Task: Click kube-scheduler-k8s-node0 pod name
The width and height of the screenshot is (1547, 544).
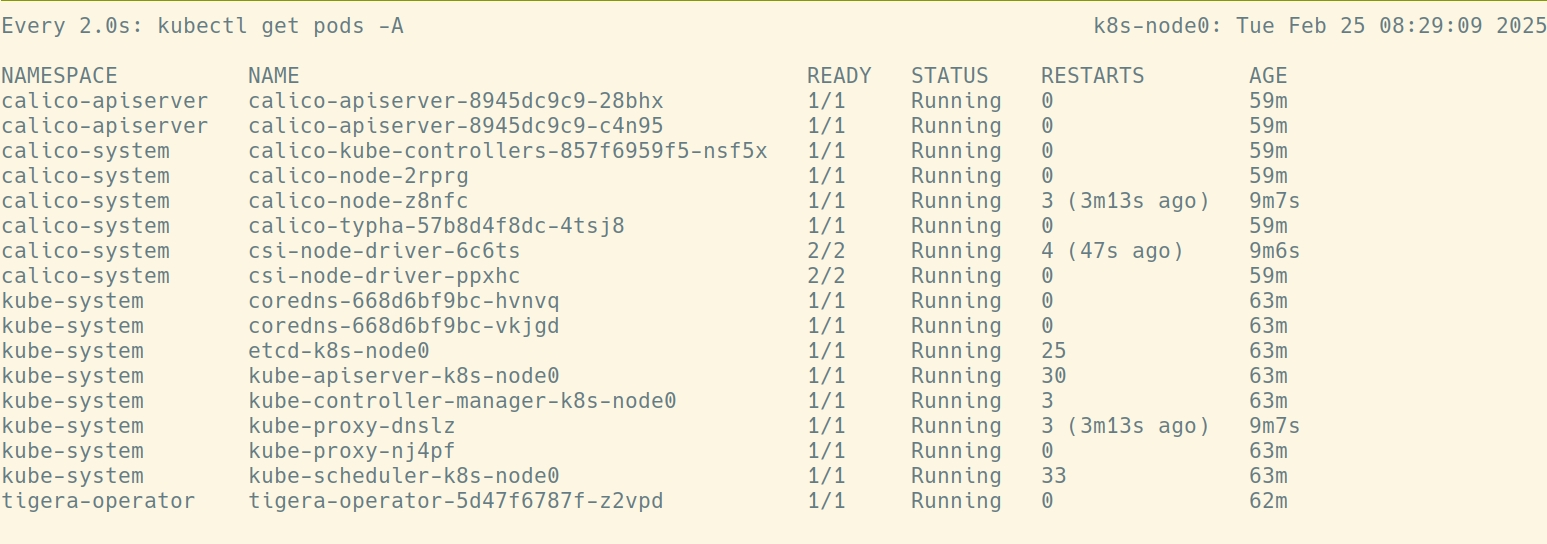Action: tap(404, 476)
